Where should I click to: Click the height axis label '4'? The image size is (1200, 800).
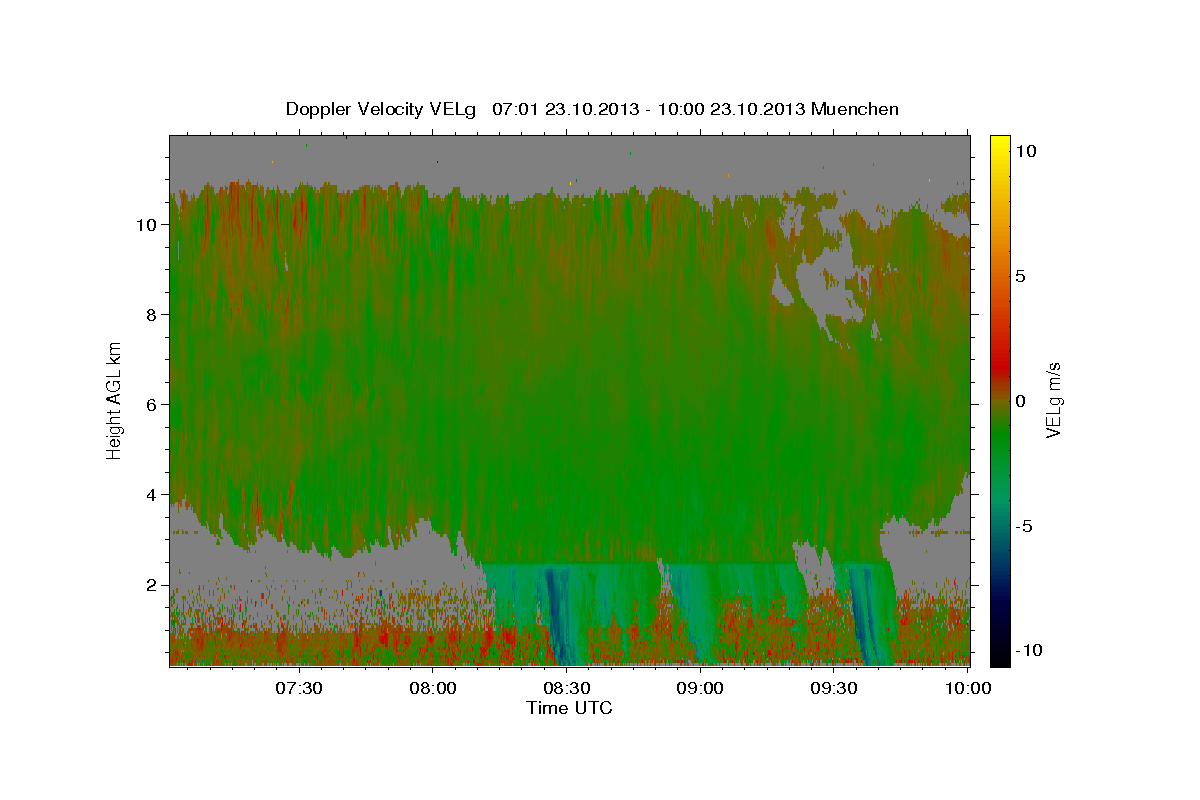click(151, 495)
